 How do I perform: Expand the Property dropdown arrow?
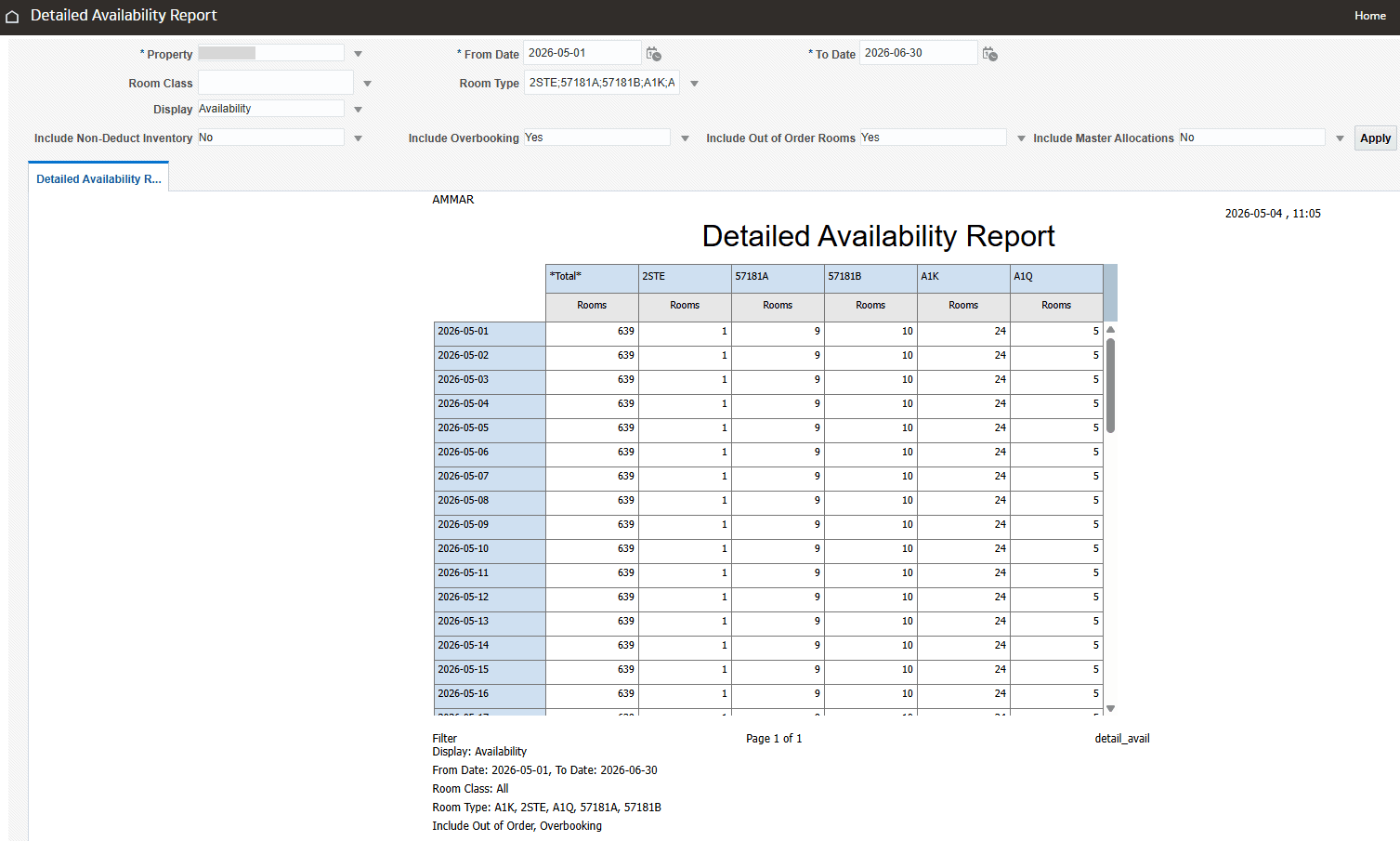pos(359,54)
